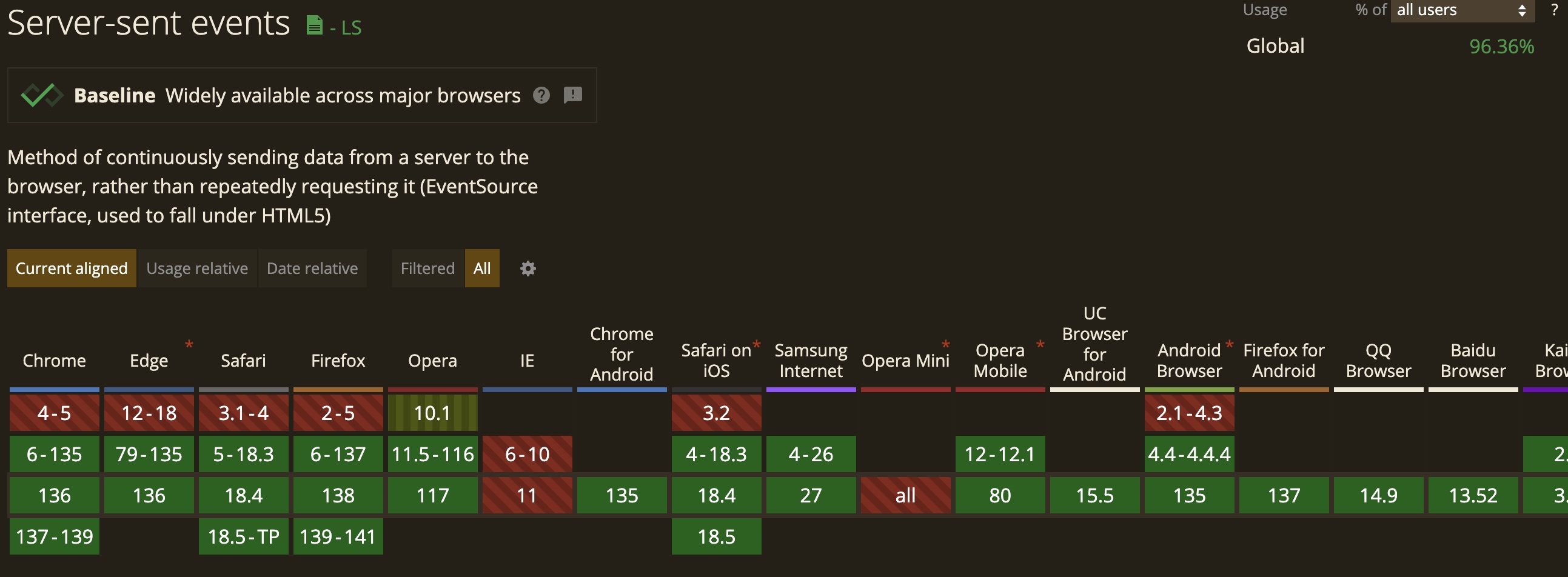The width and height of the screenshot is (1568, 577).
Task: Click the green spec document icon
Action: (x=314, y=25)
